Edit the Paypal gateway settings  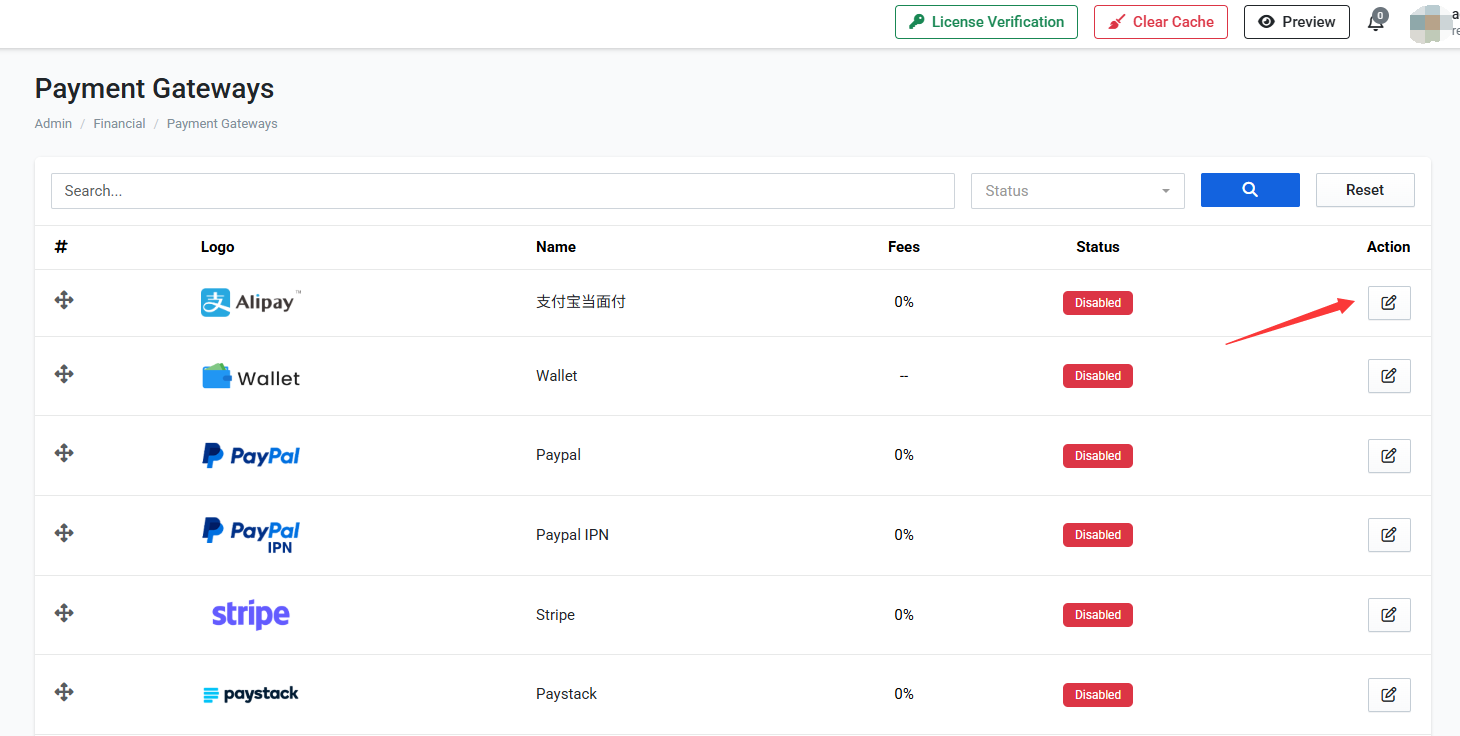pyautogui.click(x=1389, y=456)
